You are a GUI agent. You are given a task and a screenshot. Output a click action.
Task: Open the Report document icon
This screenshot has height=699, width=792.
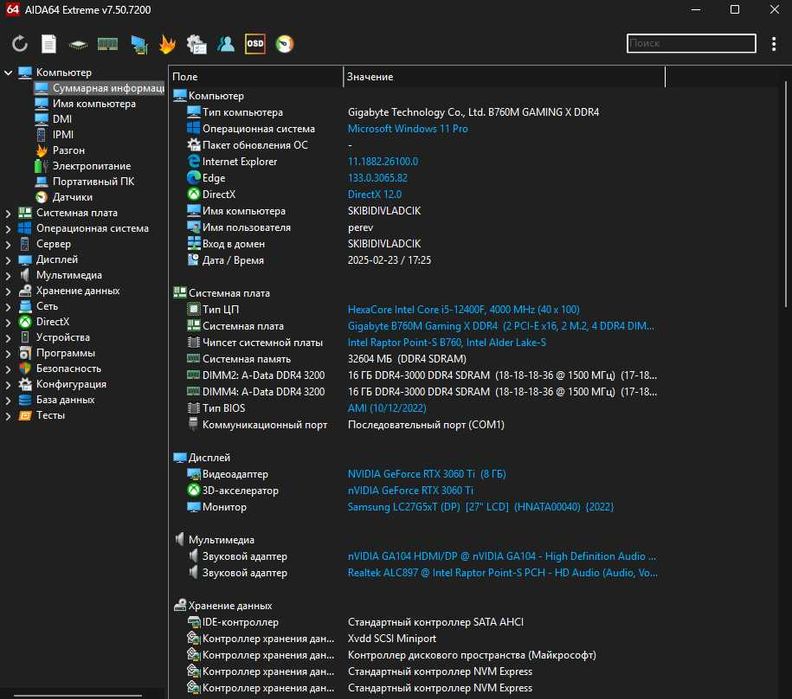click(x=48, y=44)
